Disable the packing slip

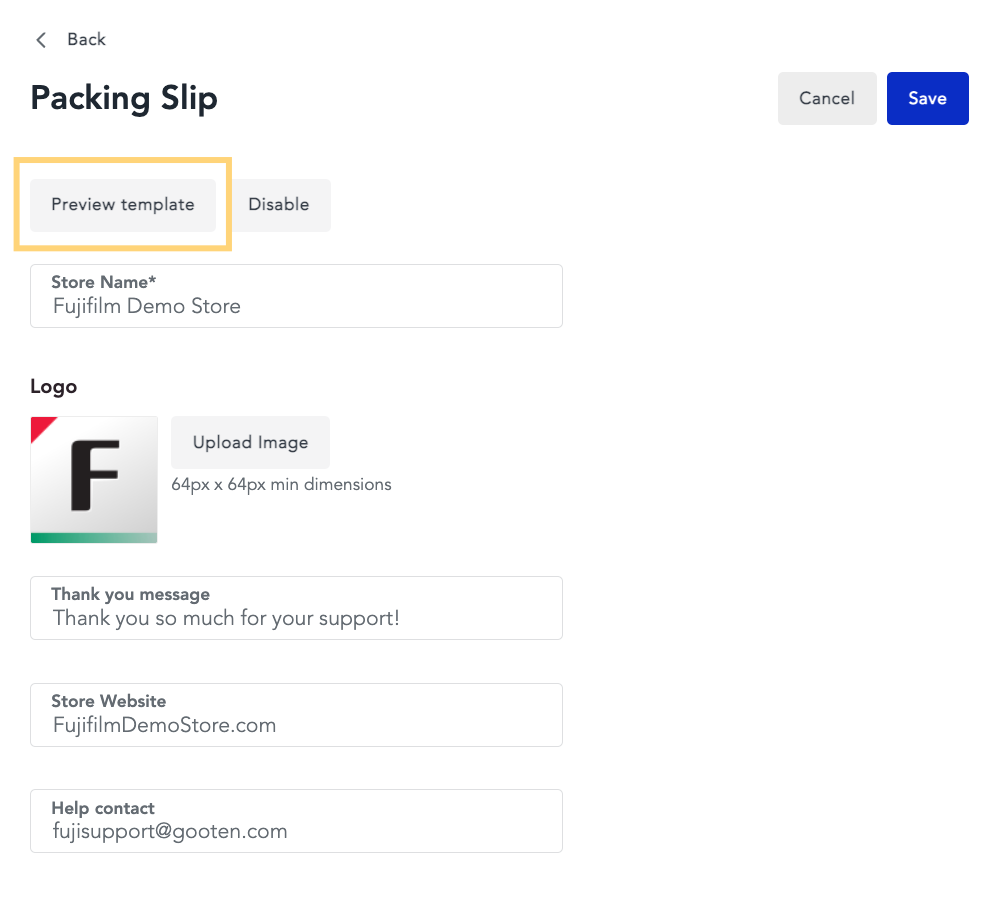tap(279, 205)
